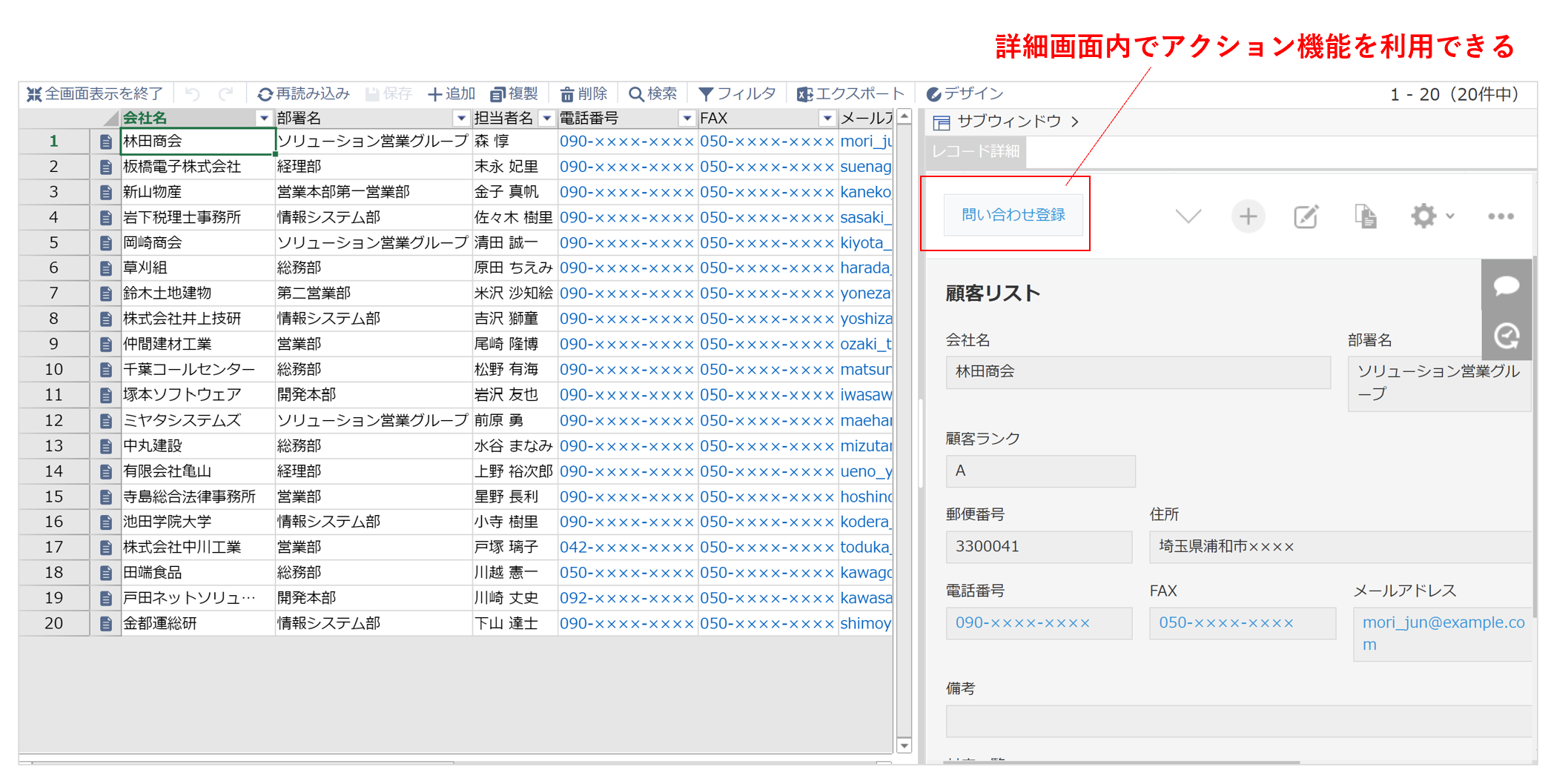Open the サブウィンドウ menu
Viewport: 1551px width, 784px height.
1006,122
